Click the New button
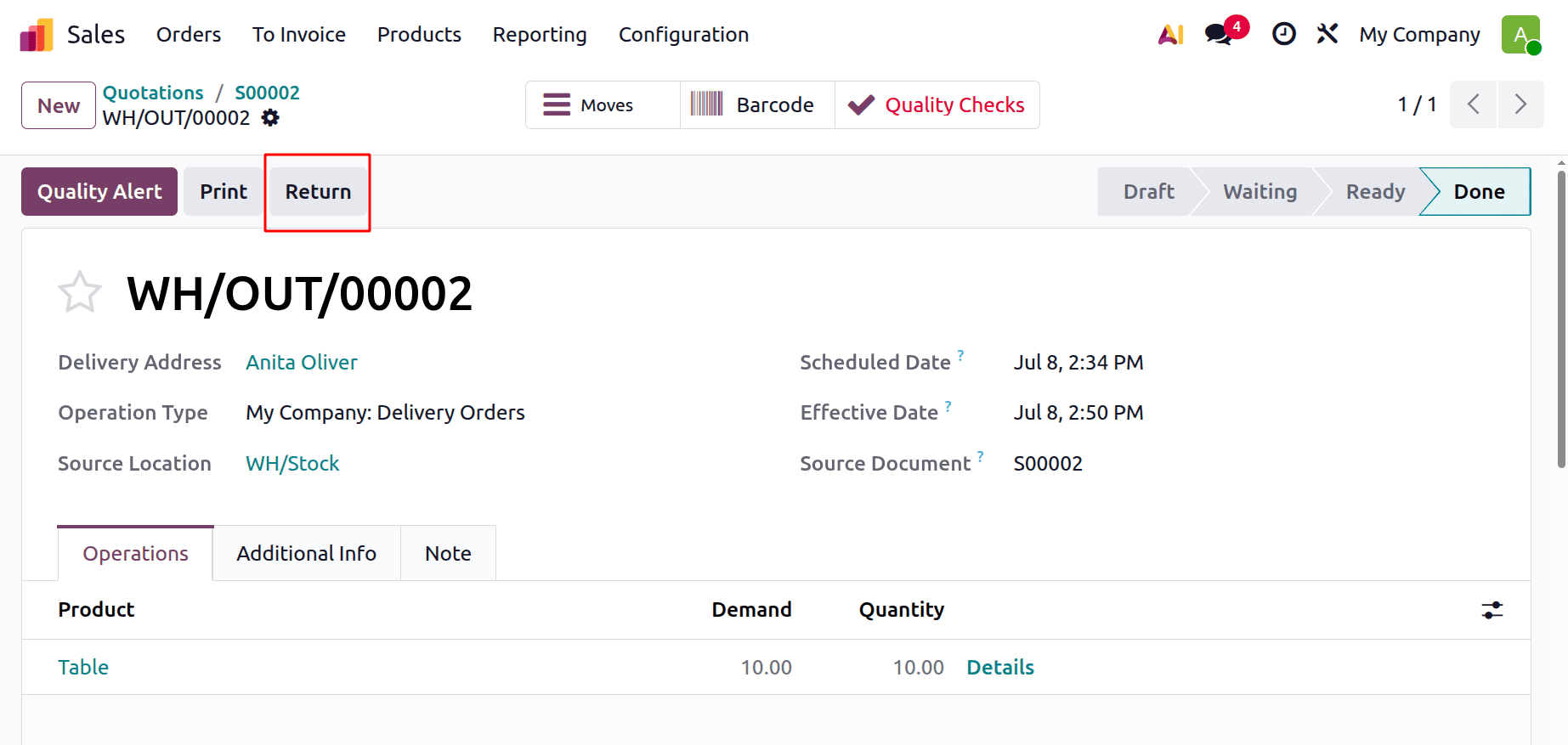The width and height of the screenshot is (1568, 745). pos(59,105)
